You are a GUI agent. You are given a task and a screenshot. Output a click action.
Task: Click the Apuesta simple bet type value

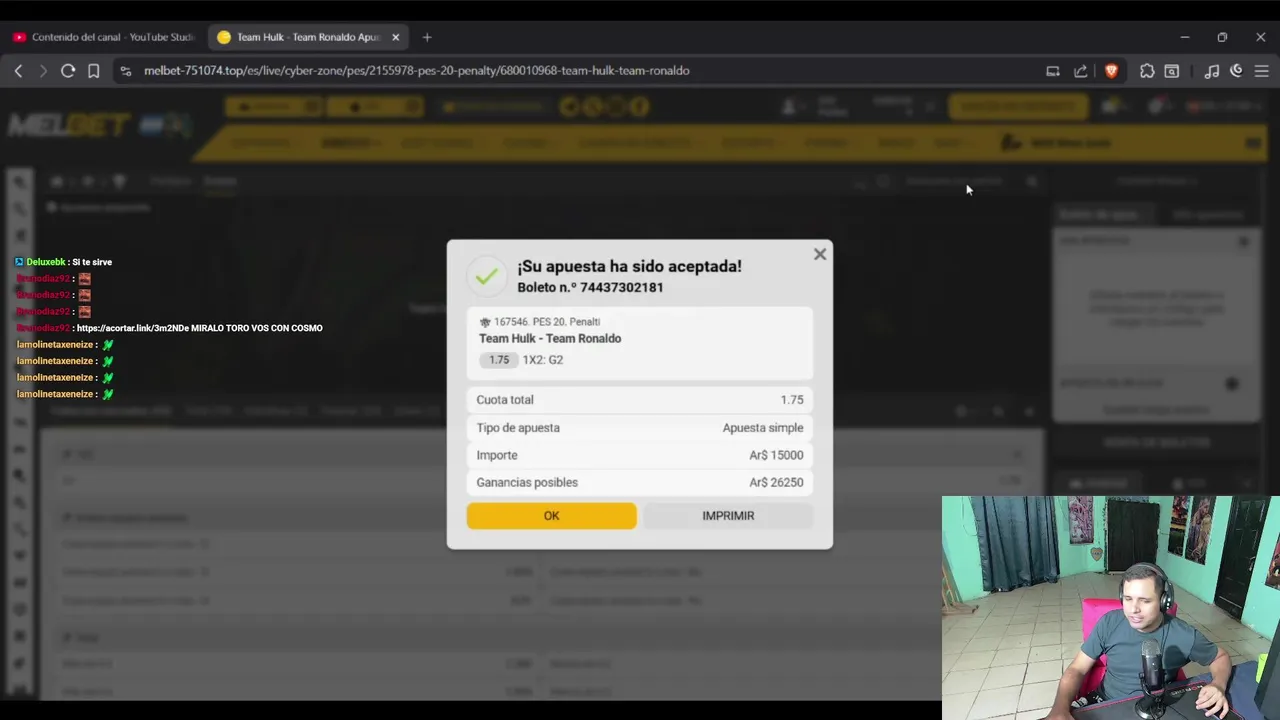click(x=763, y=428)
